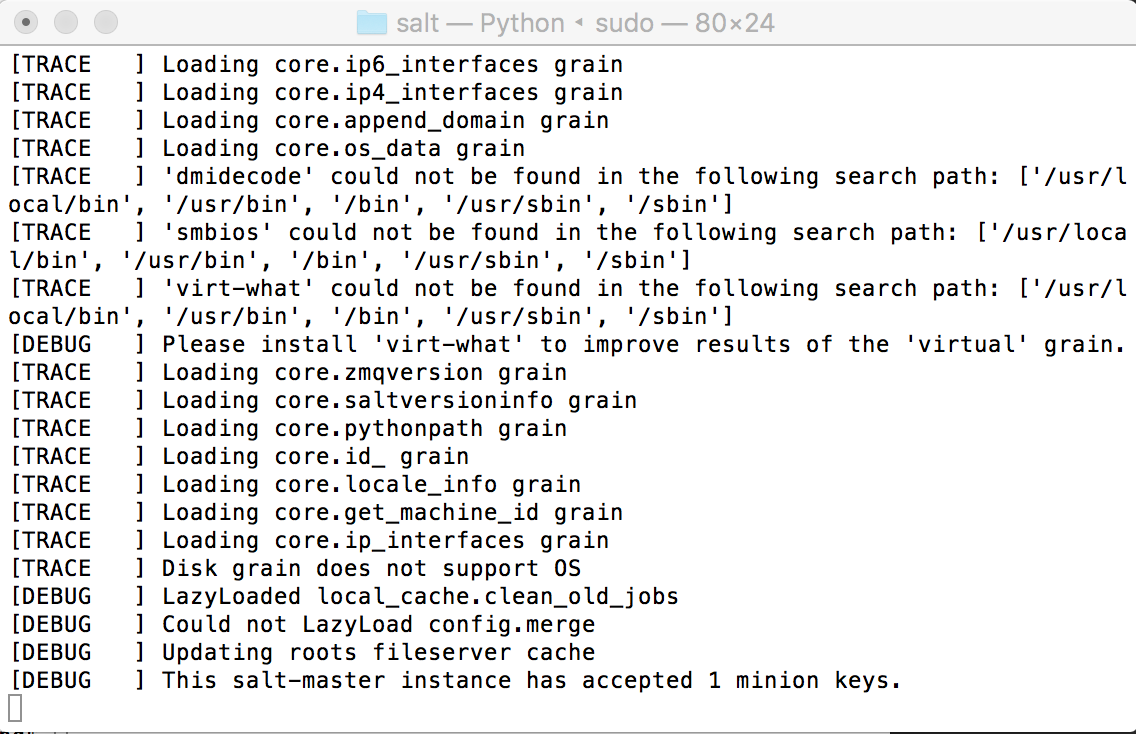Click the word 'dmidecode' in the output
The width and height of the screenshot is (1136, 734).
pyautogui.click(x=239, y=176)
